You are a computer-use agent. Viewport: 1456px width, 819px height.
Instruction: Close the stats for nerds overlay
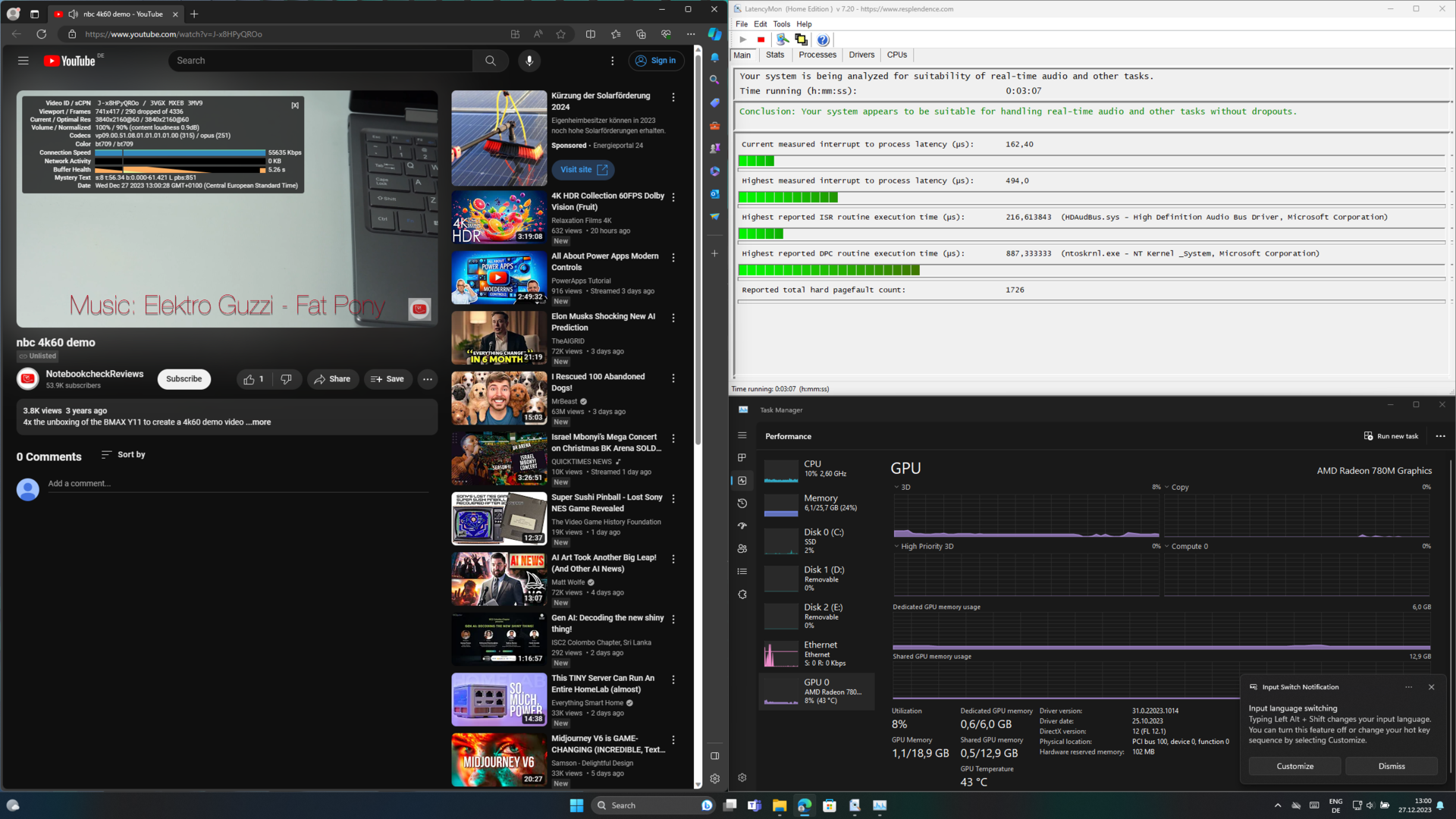point(295,105)
